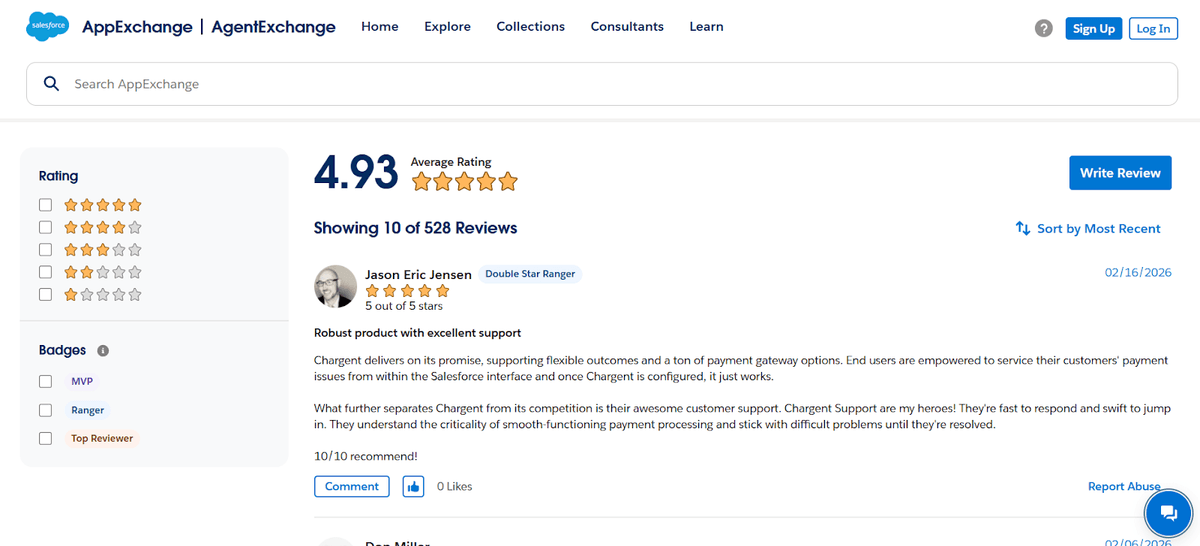Screen dimensions: 1200x546
Task: Click the Write Review button
Action: click(x=1119, y=172)
